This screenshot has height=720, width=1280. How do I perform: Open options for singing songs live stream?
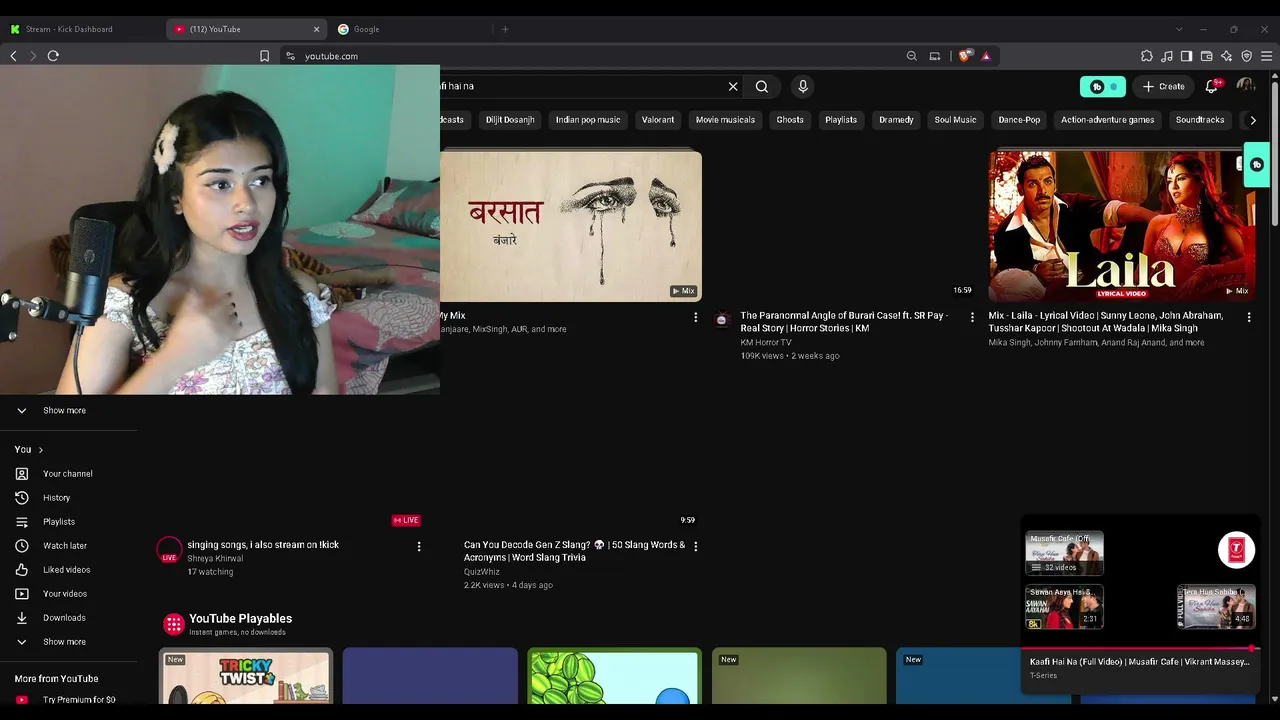click(x=419, y=546)
